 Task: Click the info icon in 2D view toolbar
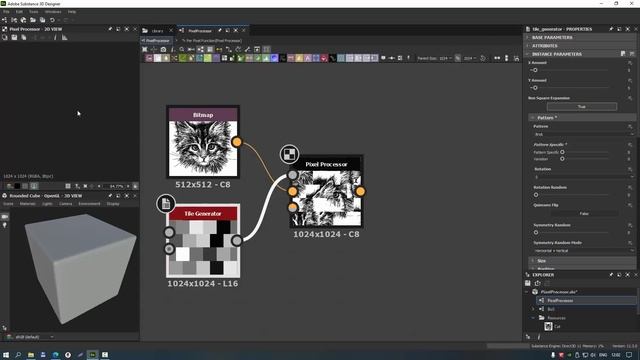tap(55, 38)
